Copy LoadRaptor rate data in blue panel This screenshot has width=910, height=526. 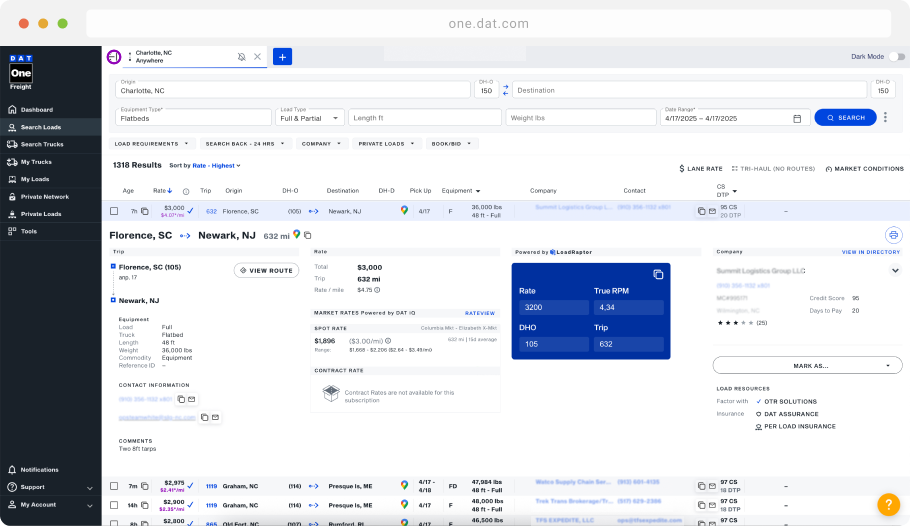658,274
